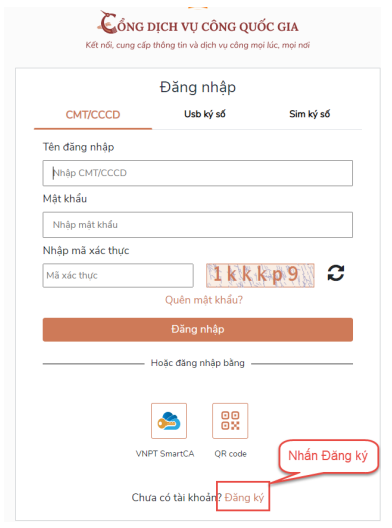
Task: Follow the Đăng ký registration link
Action: (244, 497)
